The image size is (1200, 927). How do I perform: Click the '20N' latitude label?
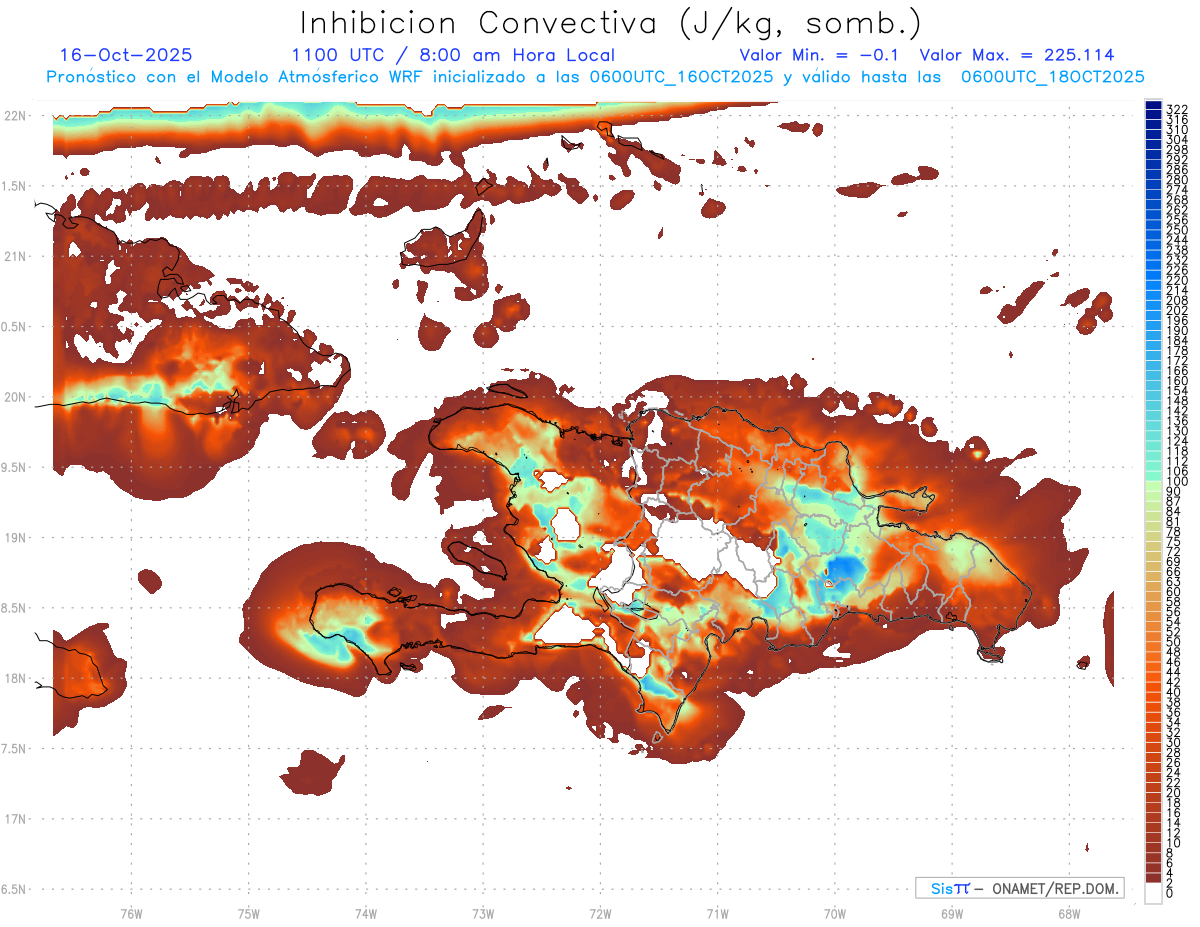15,397
